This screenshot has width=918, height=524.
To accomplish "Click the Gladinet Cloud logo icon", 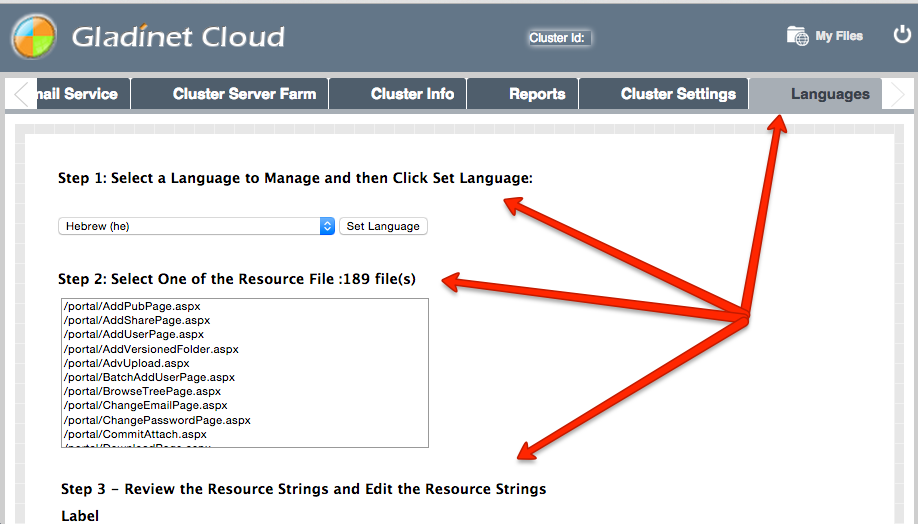I will [x=34, y=36].
